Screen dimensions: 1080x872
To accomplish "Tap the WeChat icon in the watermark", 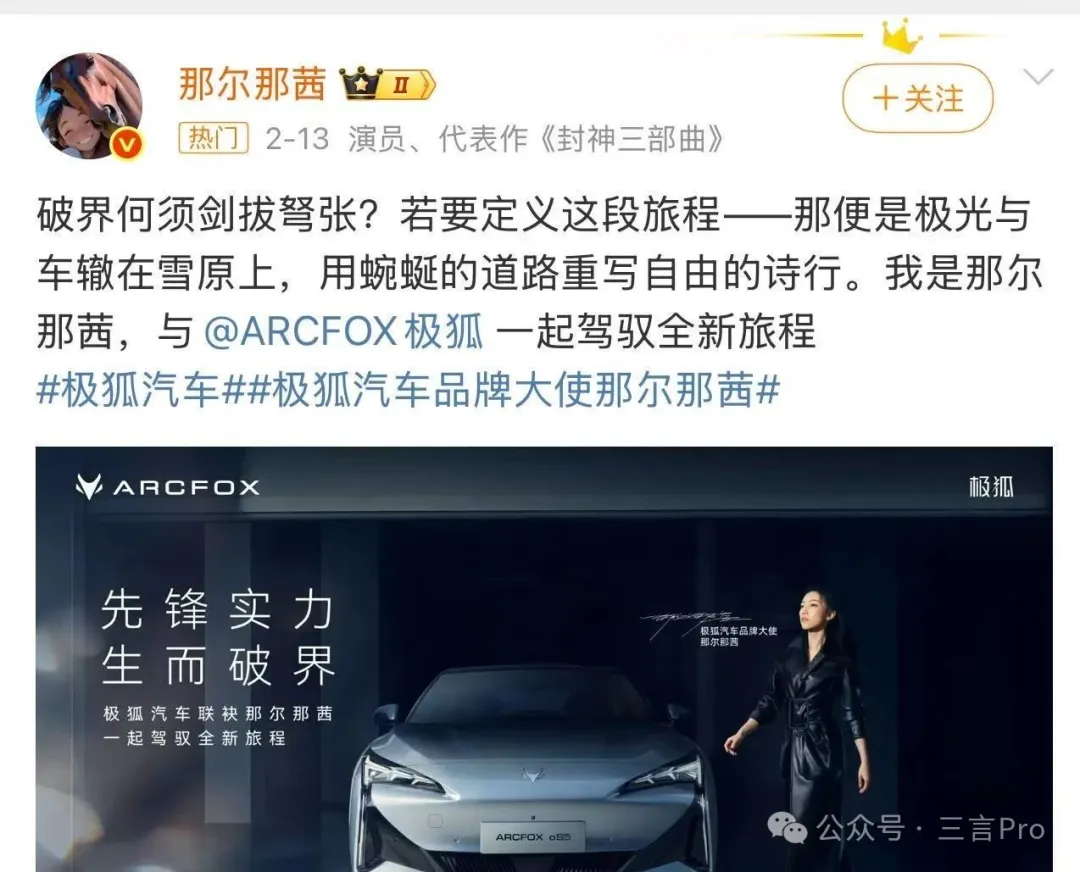I will tap(787, 828).
